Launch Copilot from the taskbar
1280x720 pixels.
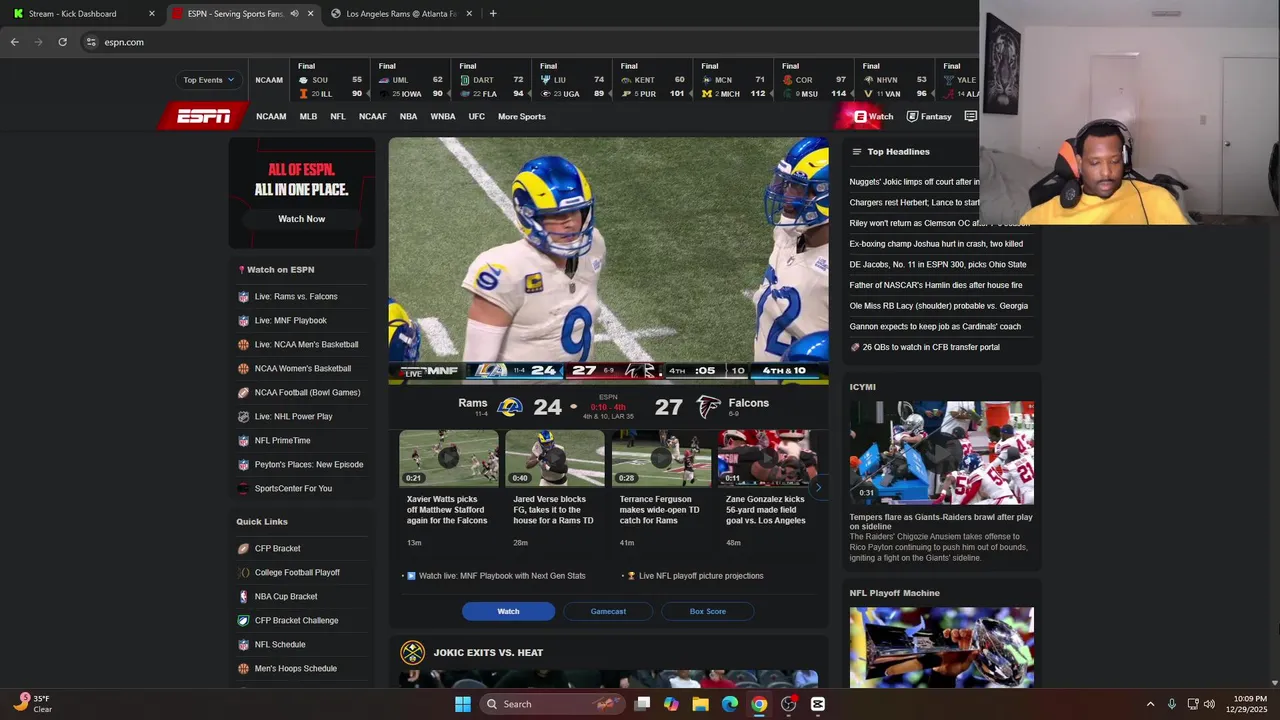[671, 704]
